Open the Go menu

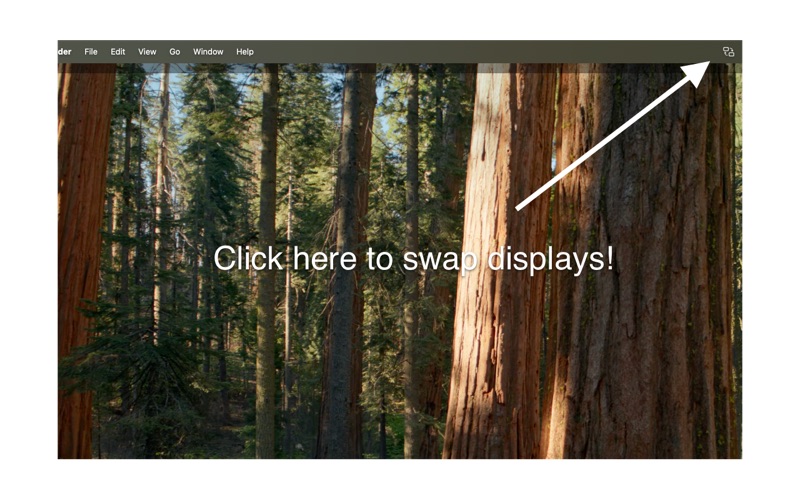tap(174, 52)
